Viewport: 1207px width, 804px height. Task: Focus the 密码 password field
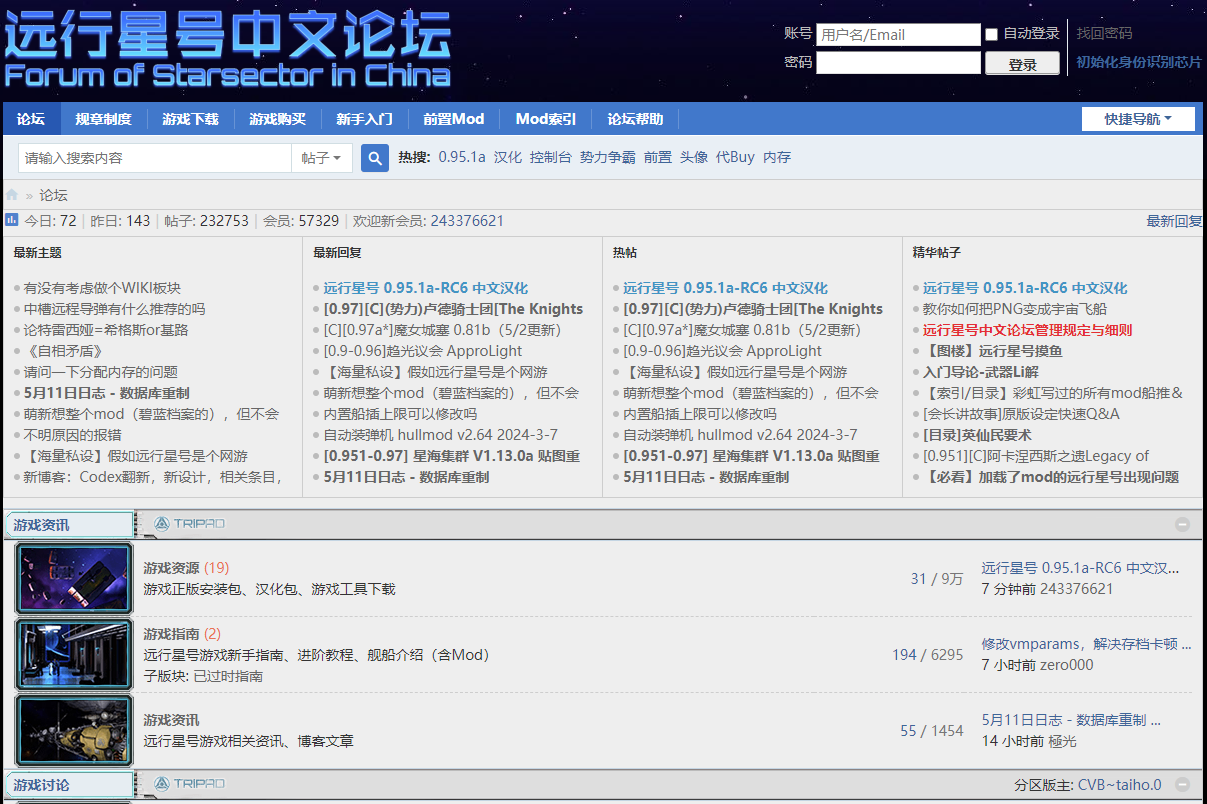898,63
